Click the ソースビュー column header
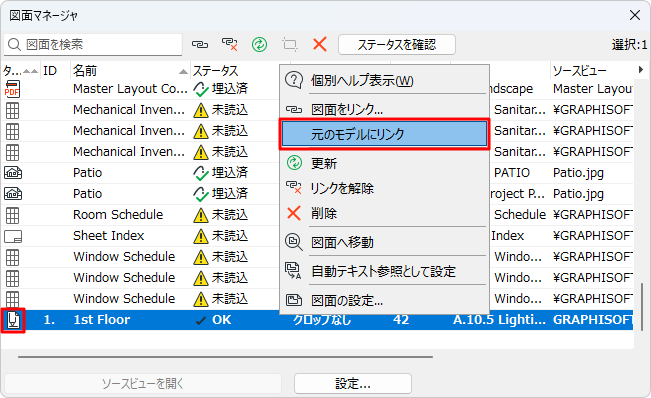 point(592,71)
